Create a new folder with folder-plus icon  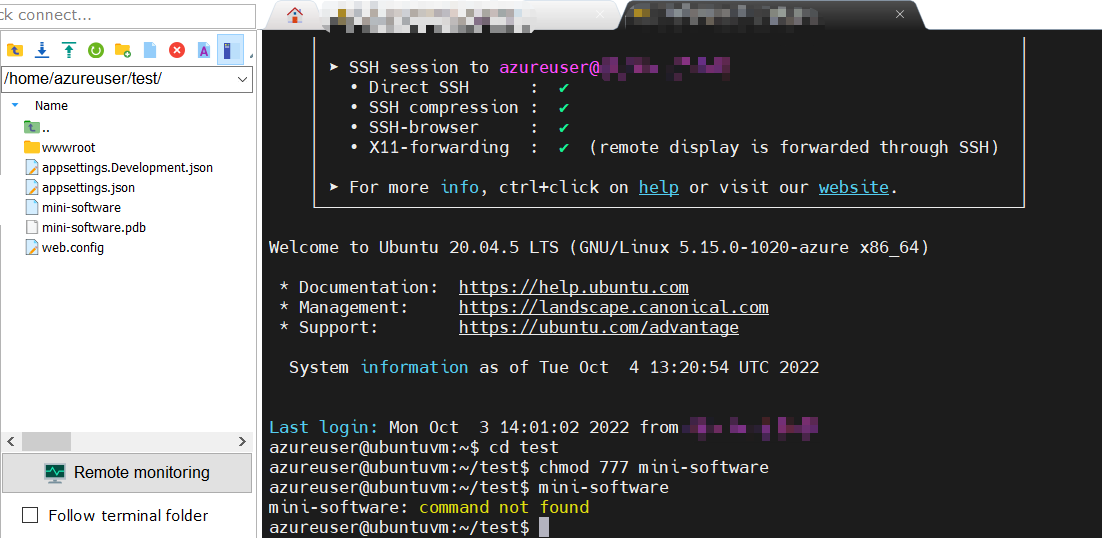(123, 50)
